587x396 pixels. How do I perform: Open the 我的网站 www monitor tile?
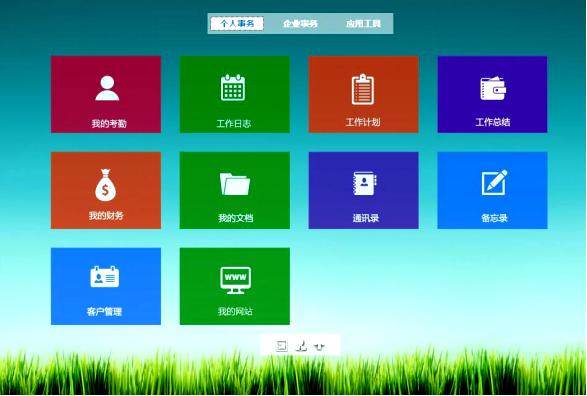(235, 286)
